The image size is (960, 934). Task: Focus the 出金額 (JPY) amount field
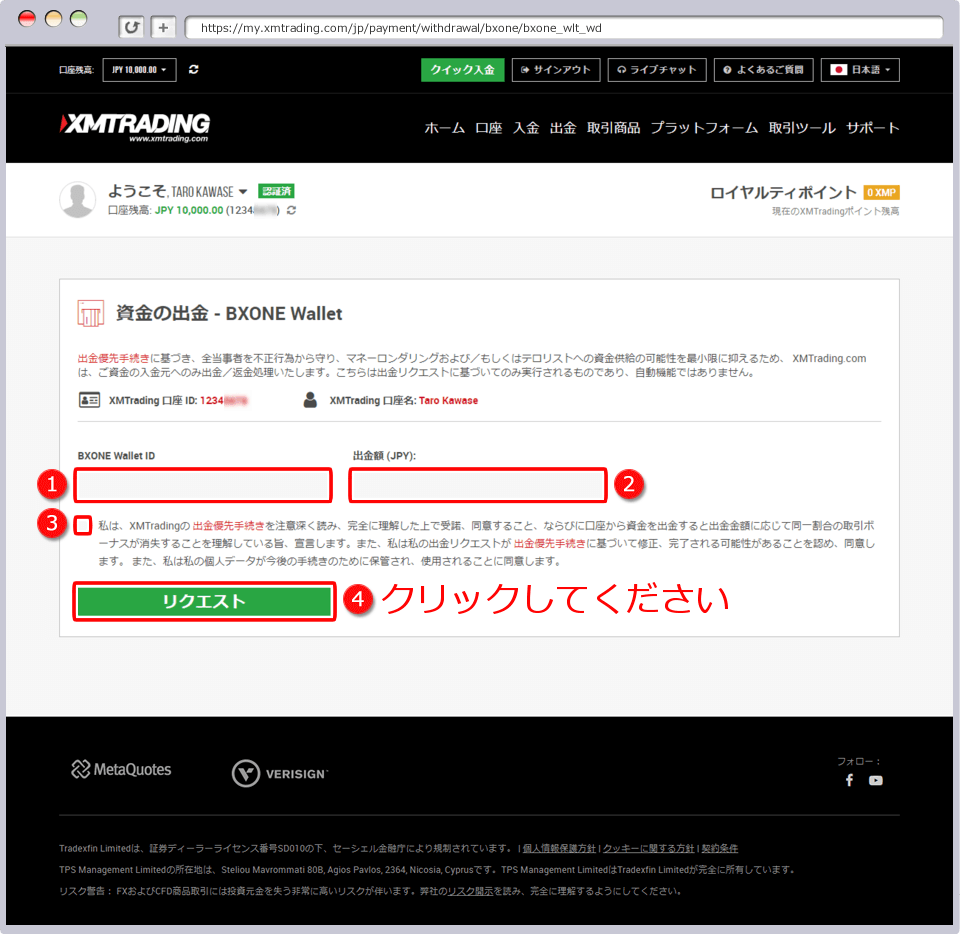pyautogui.click(x=478, y=486)
